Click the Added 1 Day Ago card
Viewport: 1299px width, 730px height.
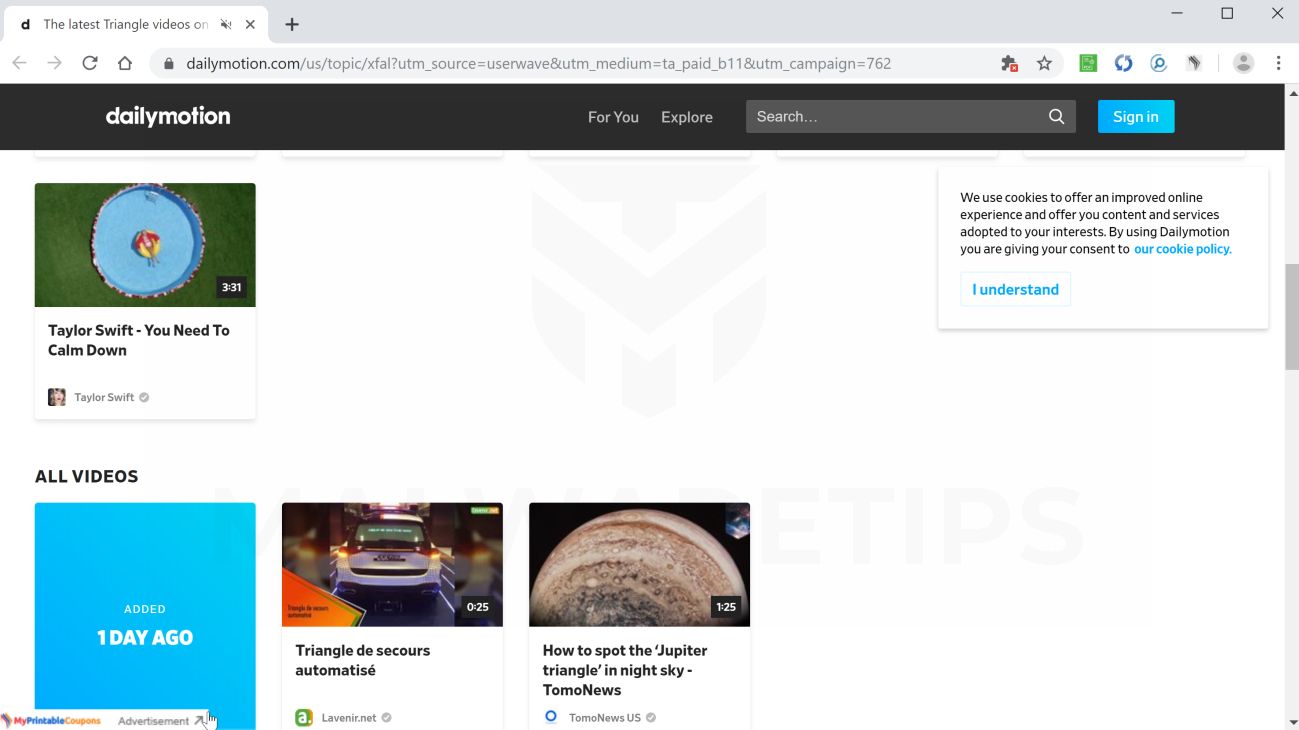[145, 616]
